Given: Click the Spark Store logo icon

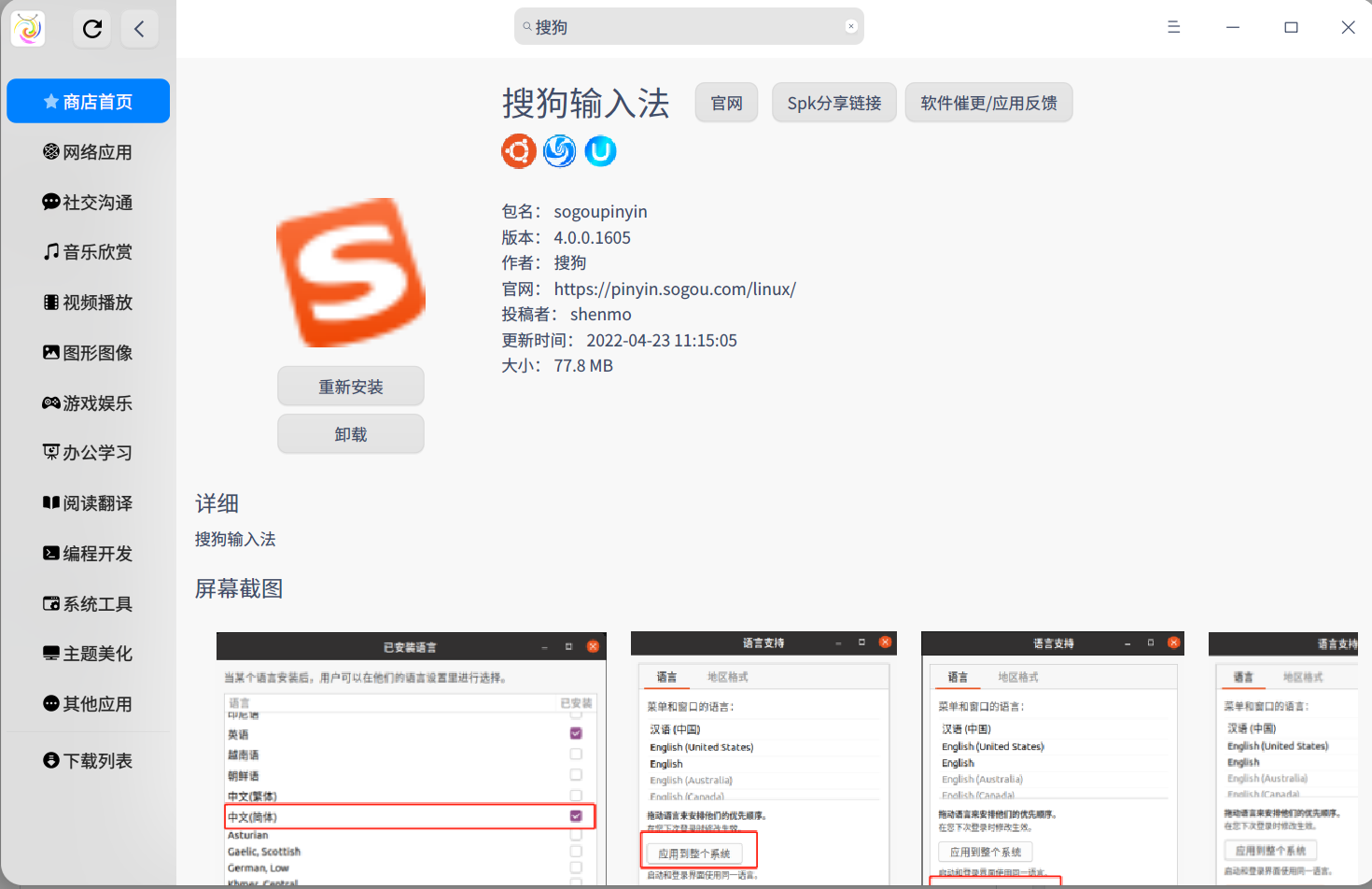Looking at the screenshot, I should pyautogui.click(x=28, y=28).
